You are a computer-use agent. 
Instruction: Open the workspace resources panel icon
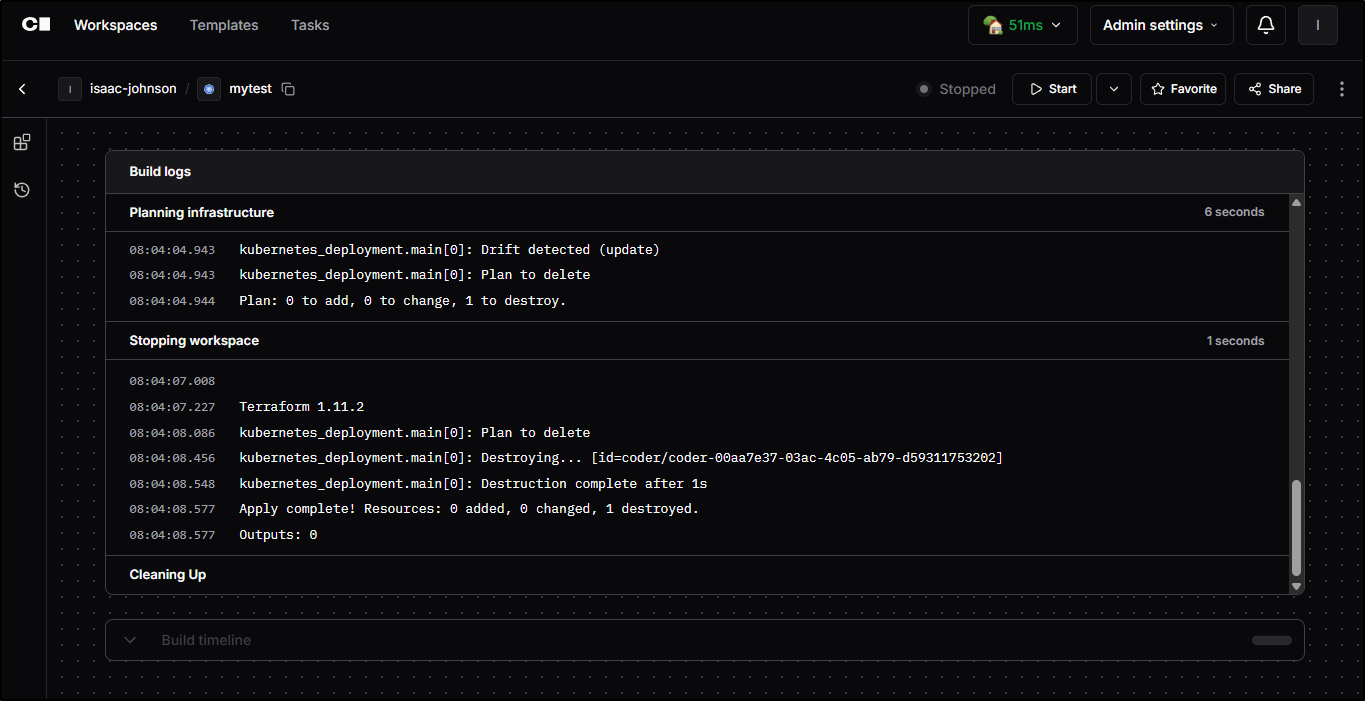click(21, 141)
